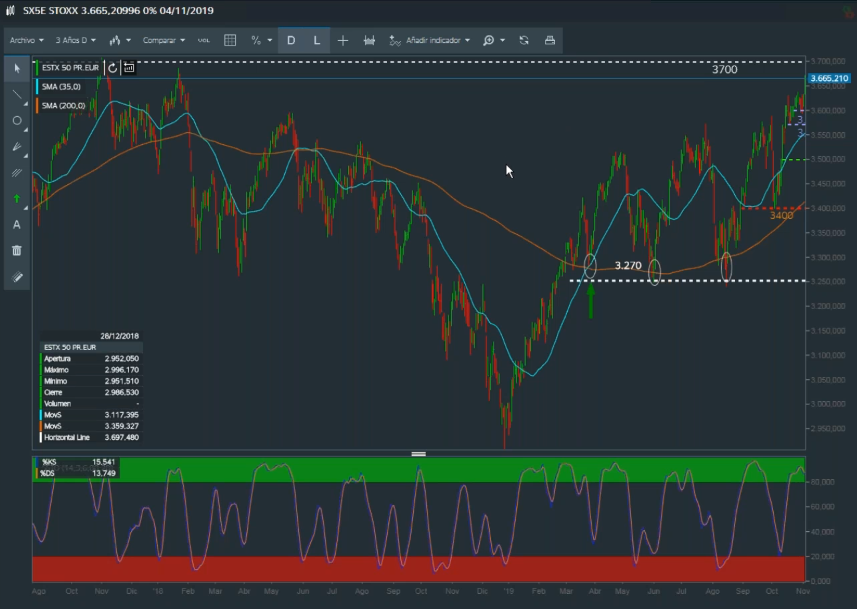Toggle the crosshair cursor
857x609 pixels.
[x=343, y=41]
